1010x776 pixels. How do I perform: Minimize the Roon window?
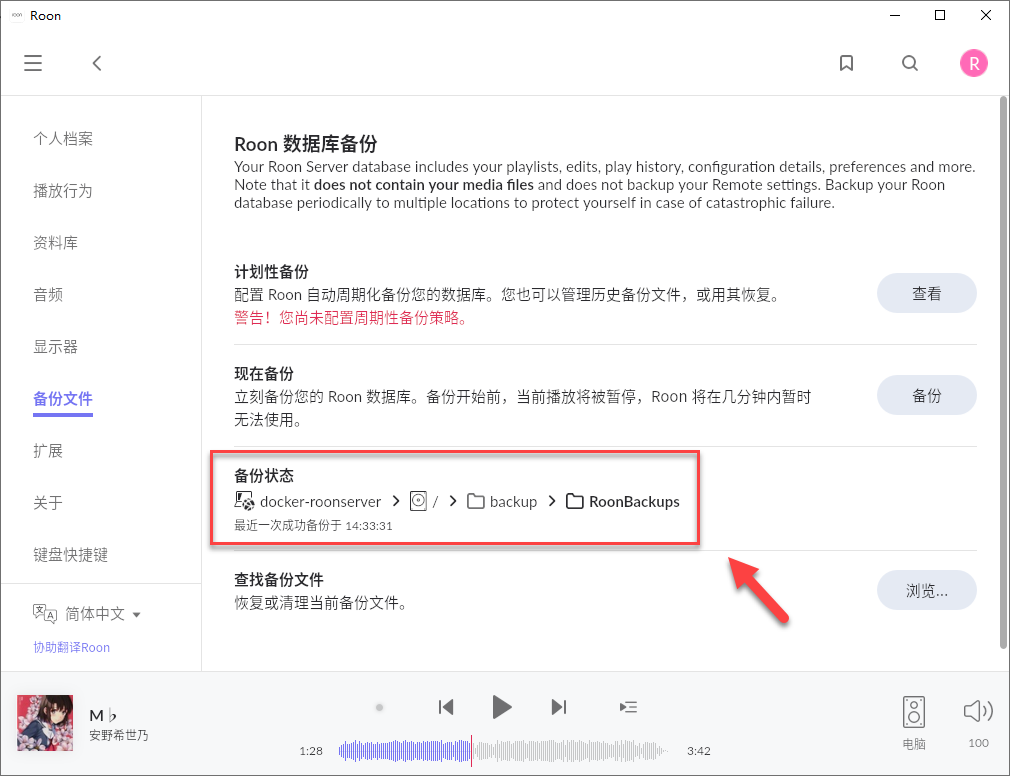(895, 15)
